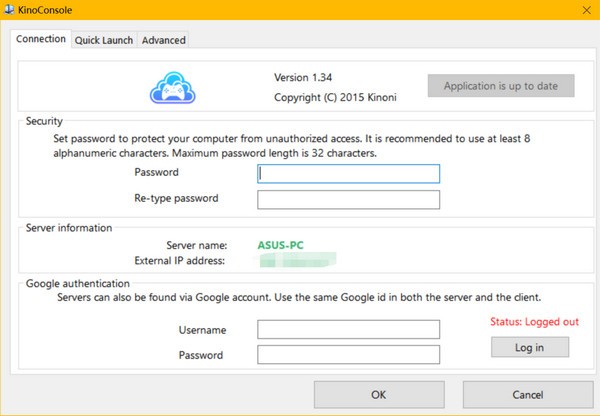The image size is (600, 416).
Task: Go to the Advanced tab
Action: tap(163, 40)
